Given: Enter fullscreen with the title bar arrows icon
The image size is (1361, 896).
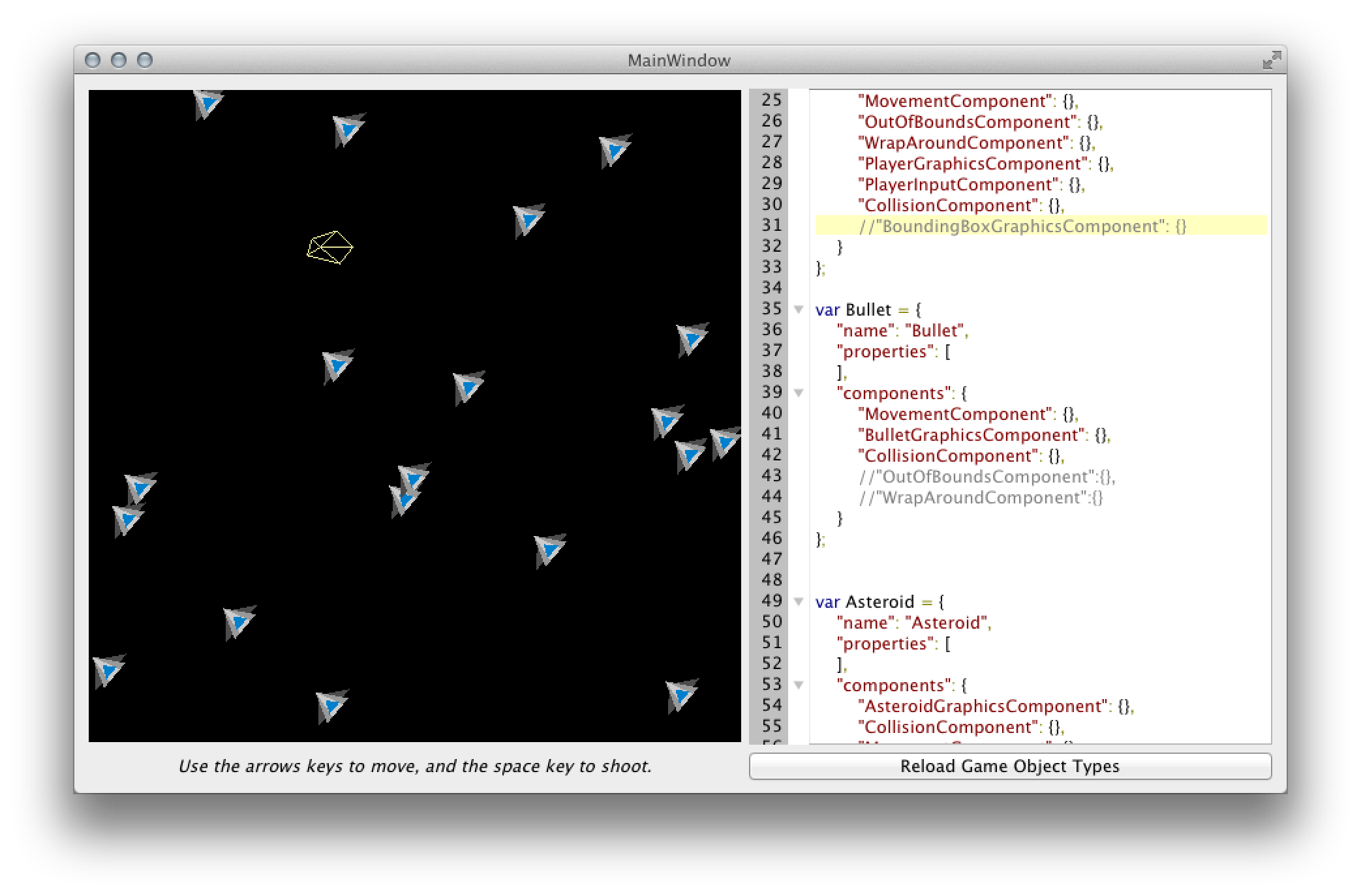Looking at the screenshot, I should click(x=1271, y=61).
